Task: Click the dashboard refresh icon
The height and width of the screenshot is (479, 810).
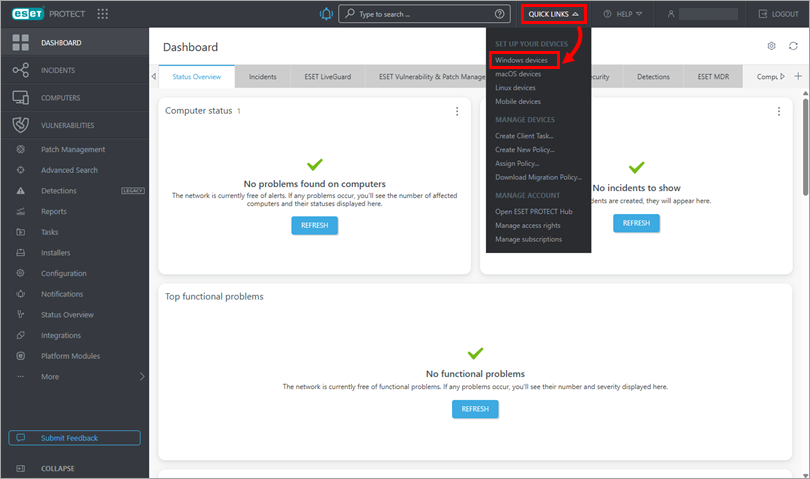Action: pyautogui.click(x=793, y=46)
